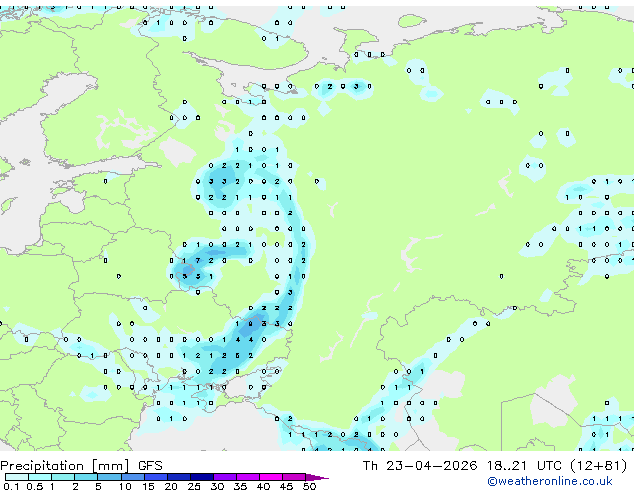This screenshot has height=490, width=634.
Task: Click the 40–45 mm magenta swatch
Action: [271, 477]
